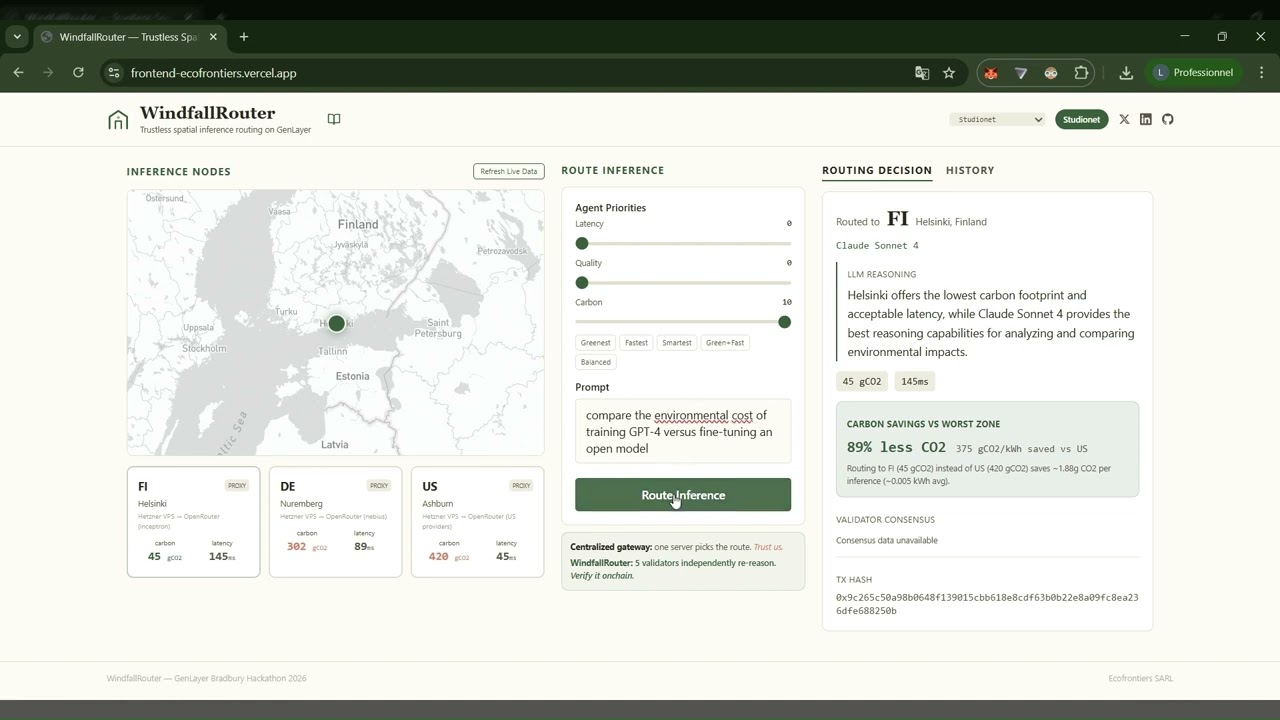Image resolution: width=1280 pixels, height=720 pixels.
Task: Enable the Green+Fast routing preset
Action: pyautogui.click(x=724, y=342)
